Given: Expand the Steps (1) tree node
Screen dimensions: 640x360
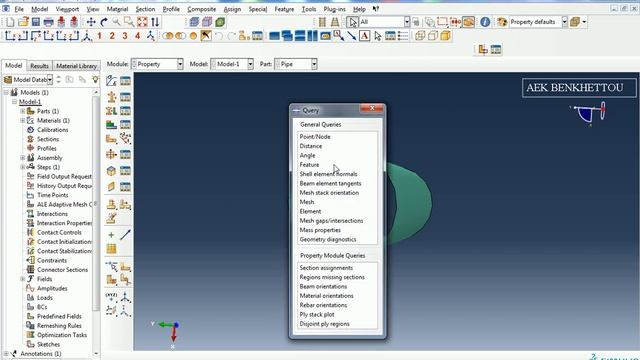Looking at the screenshot, I should click(x=23, y=167).
